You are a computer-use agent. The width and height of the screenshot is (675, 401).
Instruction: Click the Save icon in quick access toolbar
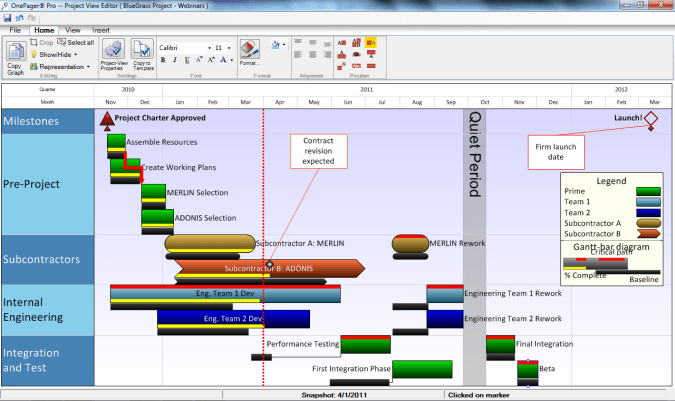click(7, 18)
